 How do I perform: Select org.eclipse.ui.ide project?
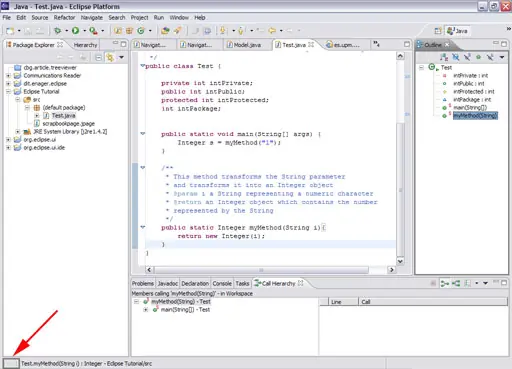pyautogui.click(x=44, y=148)
